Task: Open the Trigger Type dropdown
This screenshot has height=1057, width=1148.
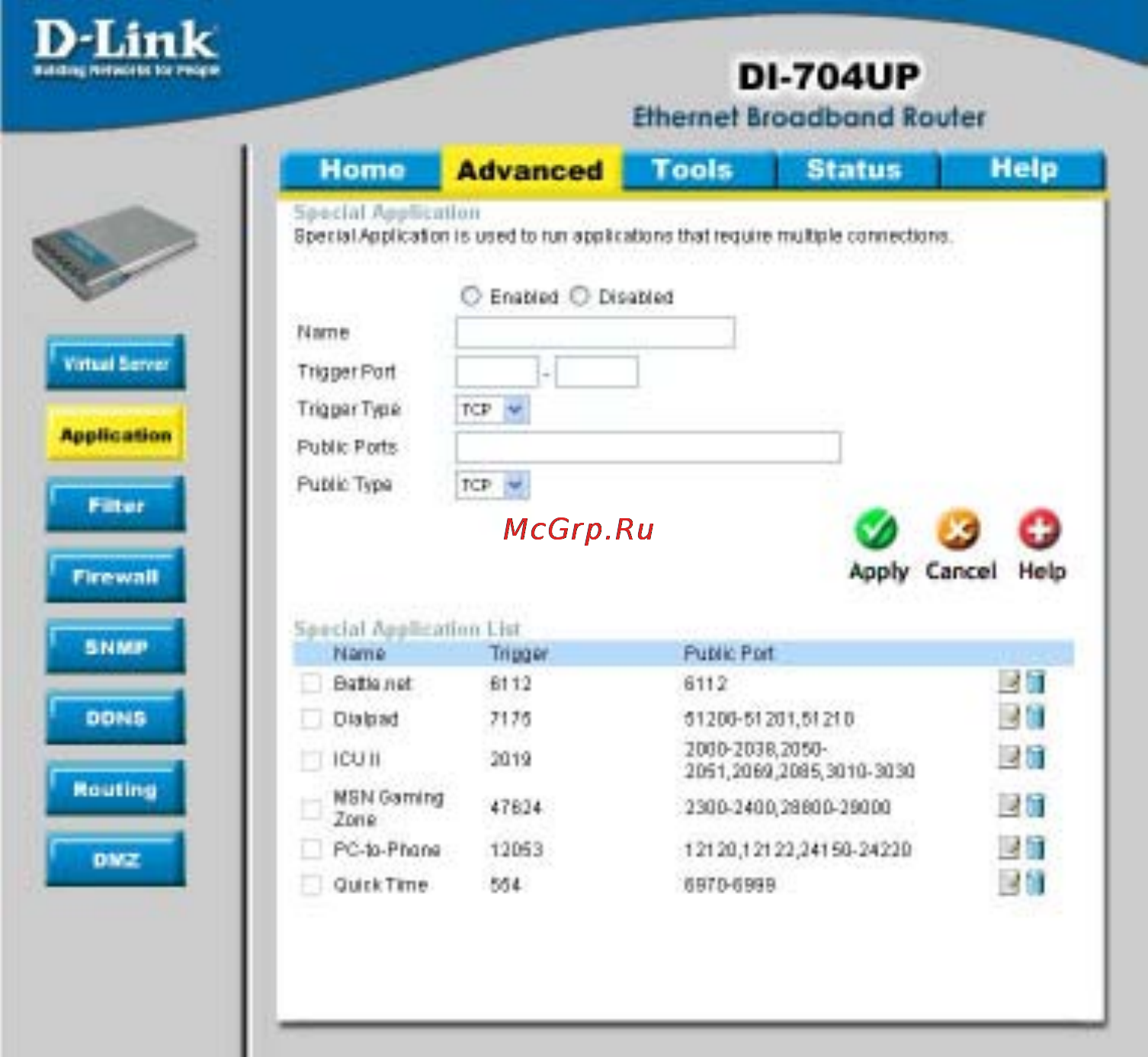Action: pos(492,410)
